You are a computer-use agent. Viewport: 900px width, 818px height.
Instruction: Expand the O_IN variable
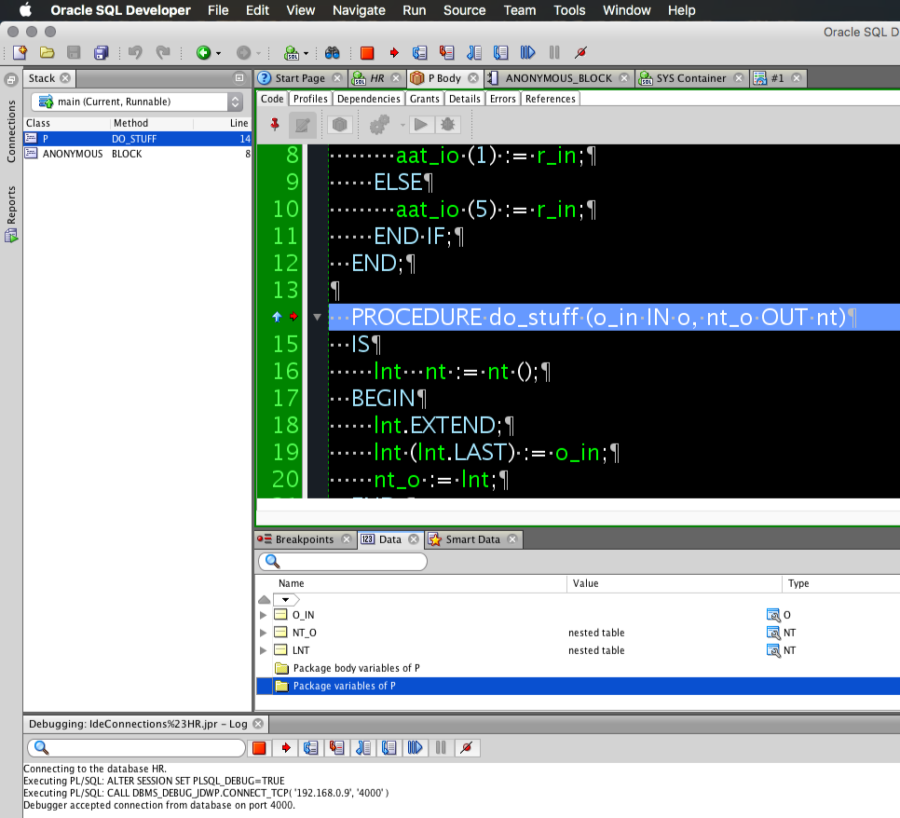(263, 614)
